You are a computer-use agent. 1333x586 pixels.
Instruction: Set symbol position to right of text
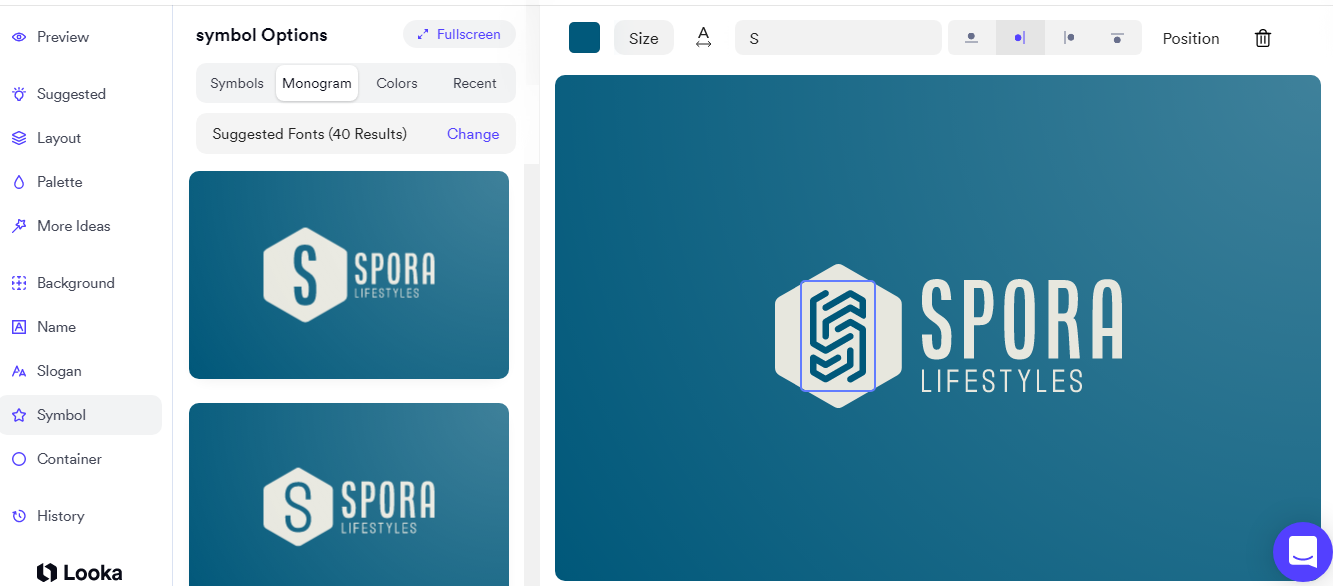tap(1069, 37)
